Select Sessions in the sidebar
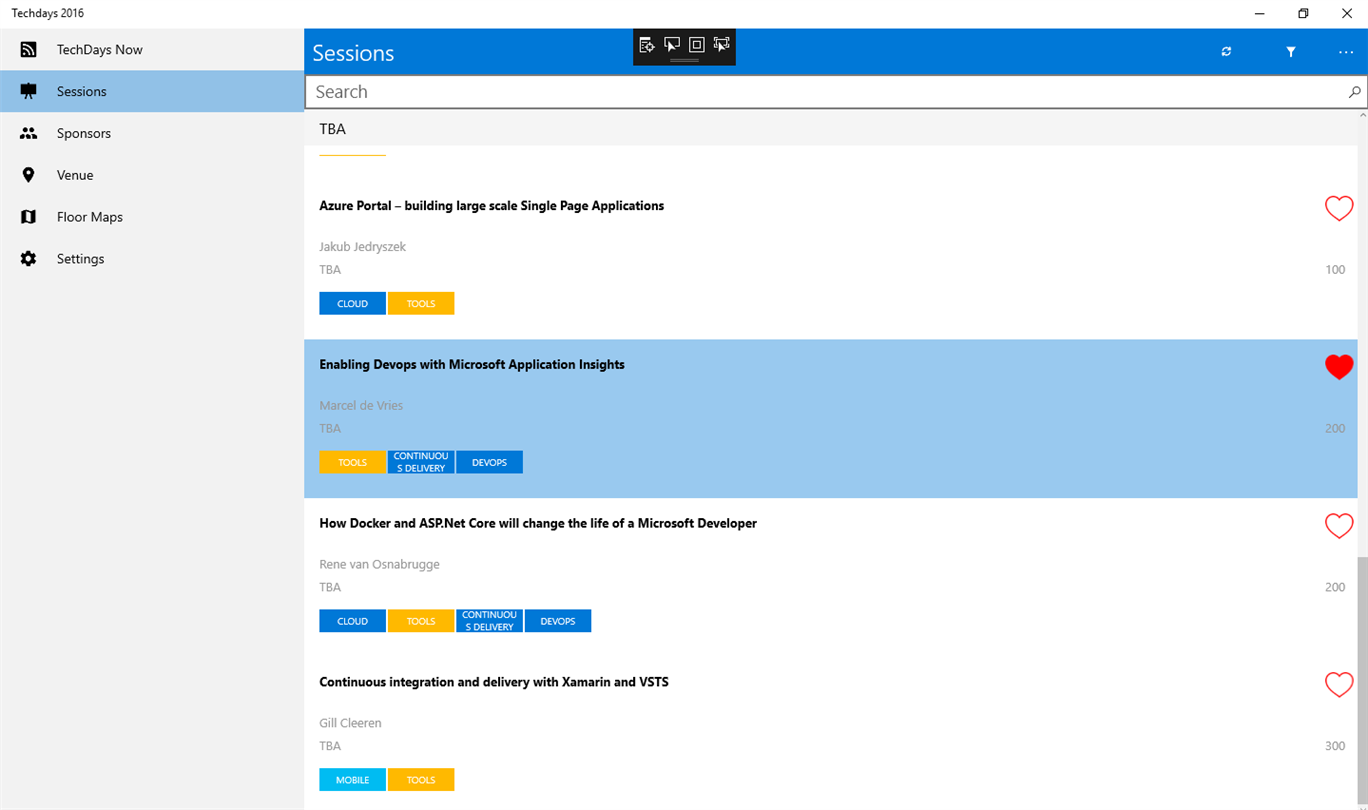This screenshot has height=810, width=1368. pyautogui.click(x=152, y=91)
